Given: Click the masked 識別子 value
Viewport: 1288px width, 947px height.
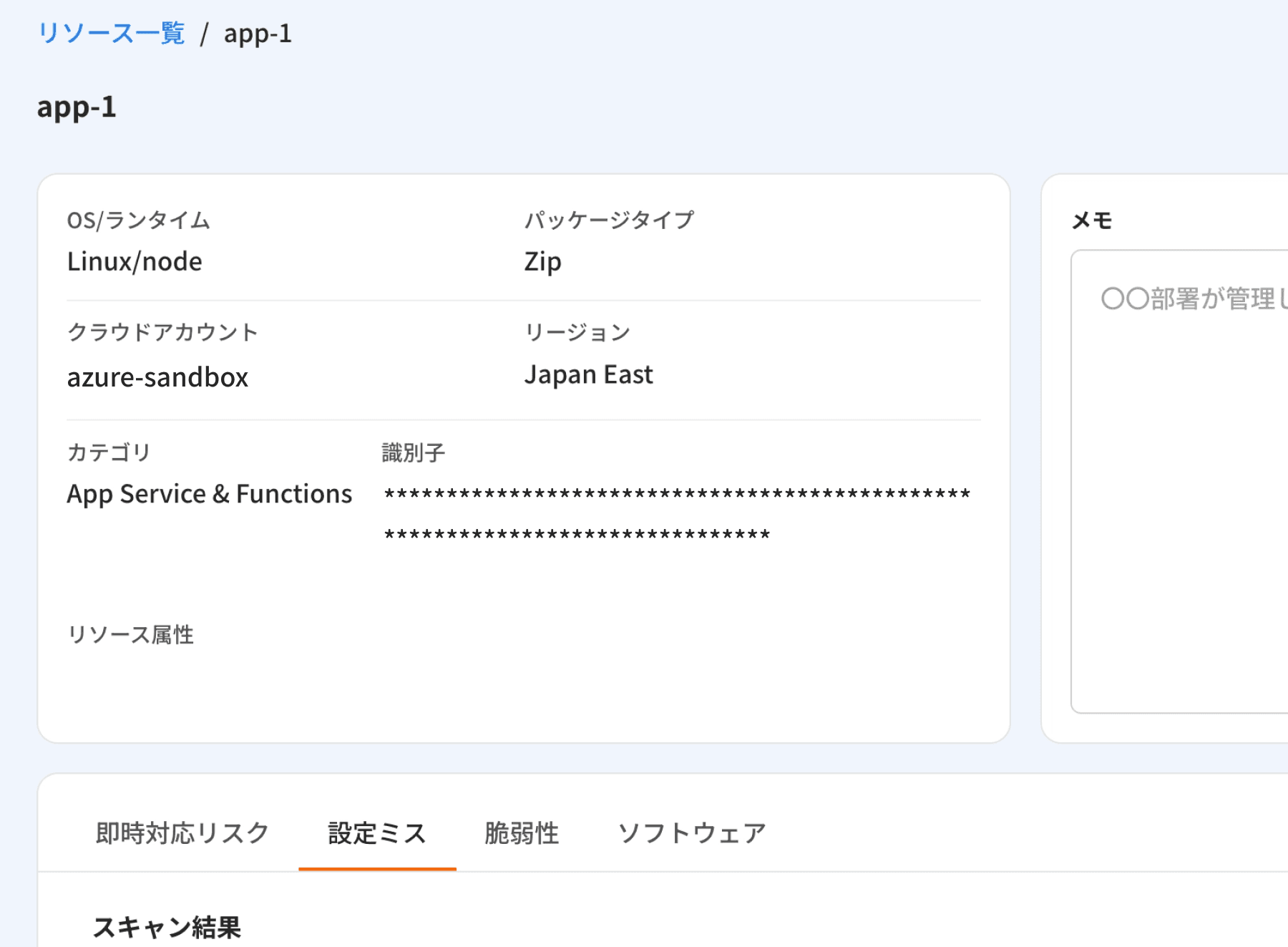Looking at the screenshot, I should tap(675, 494).
